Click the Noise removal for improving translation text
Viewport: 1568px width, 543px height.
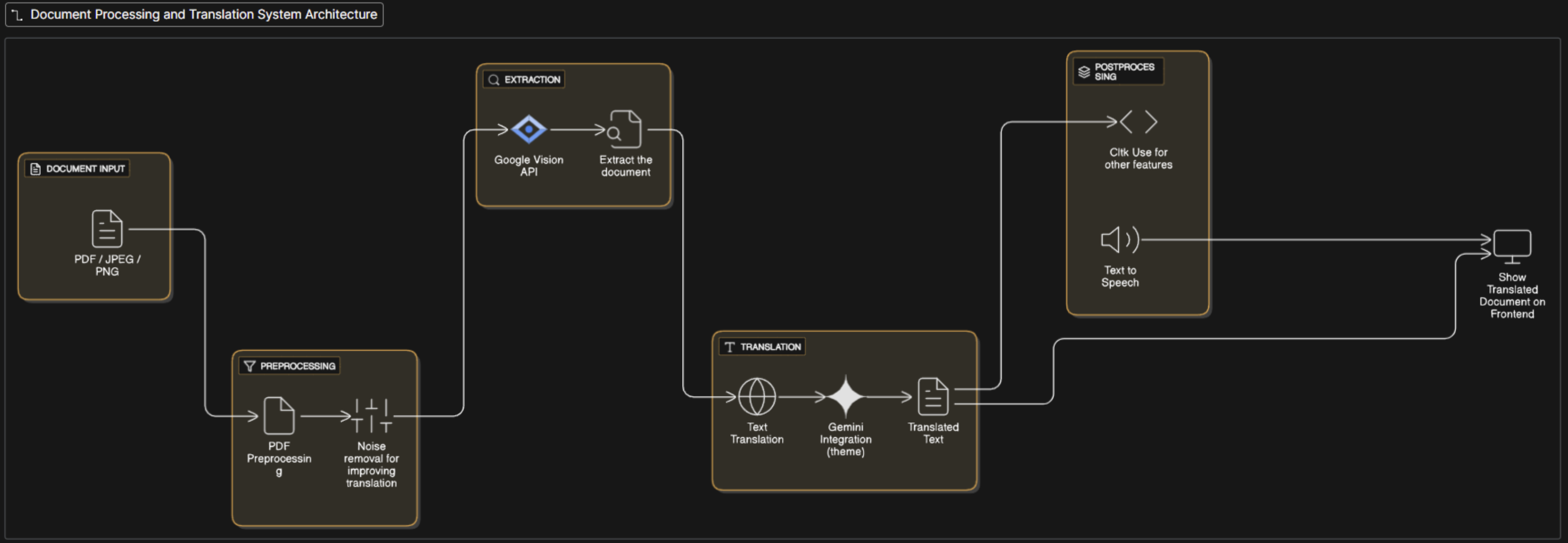(x=371, y=465)
